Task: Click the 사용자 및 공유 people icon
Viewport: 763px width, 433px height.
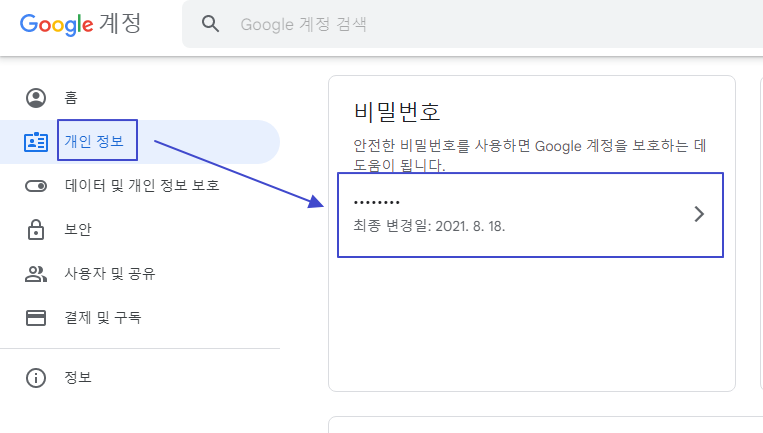Action: [x=36, y=274]
